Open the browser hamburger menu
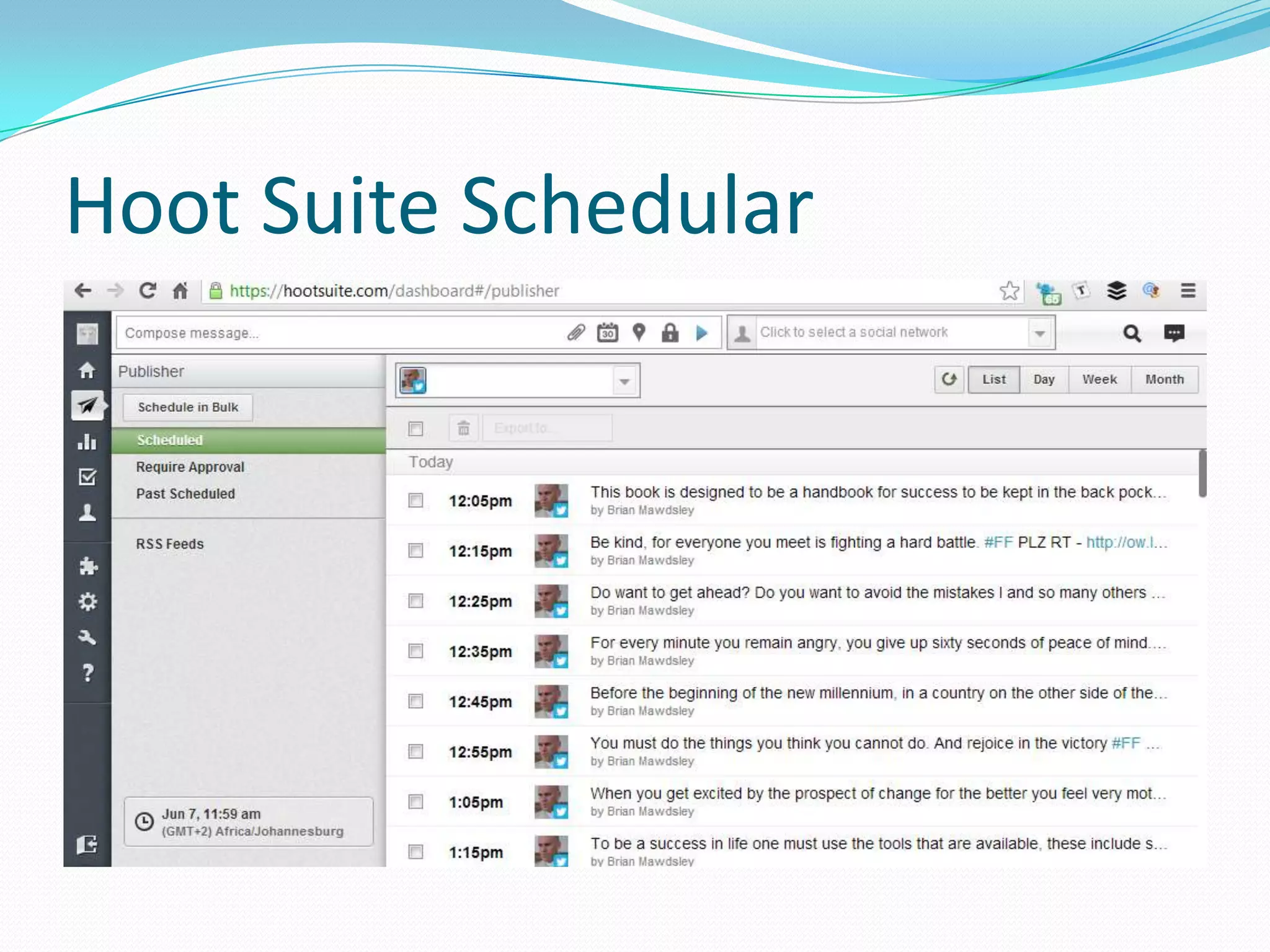 (1188, 291)
